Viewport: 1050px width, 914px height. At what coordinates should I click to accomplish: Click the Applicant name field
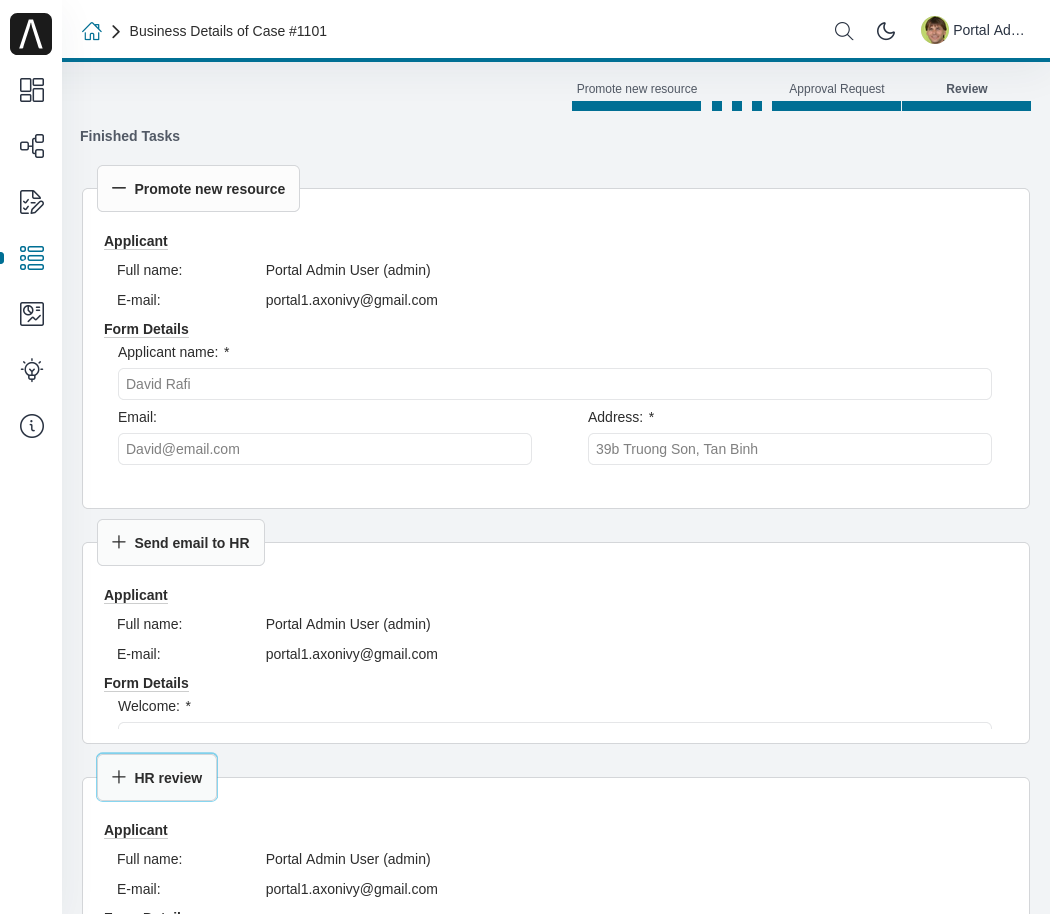[554, 384]
